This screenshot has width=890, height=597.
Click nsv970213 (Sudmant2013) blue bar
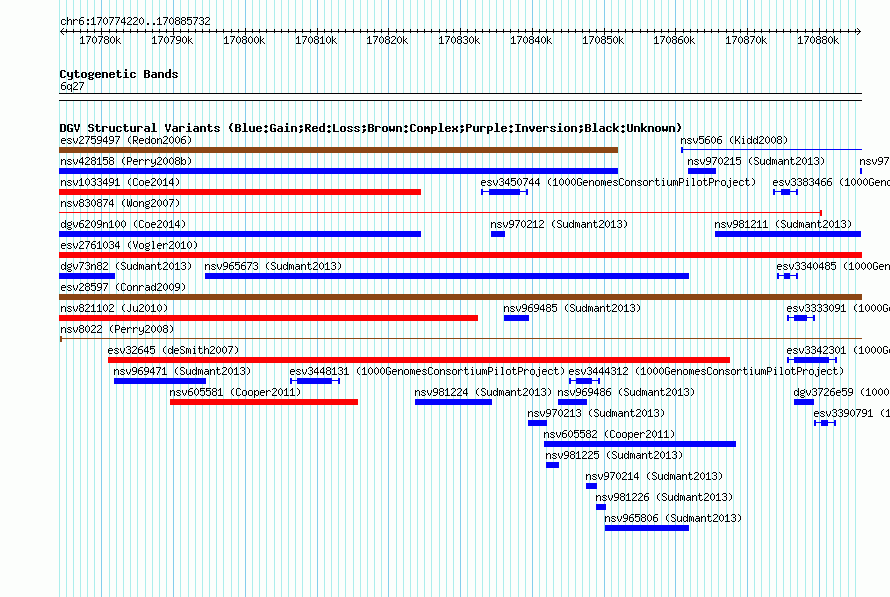coord(538,423)
